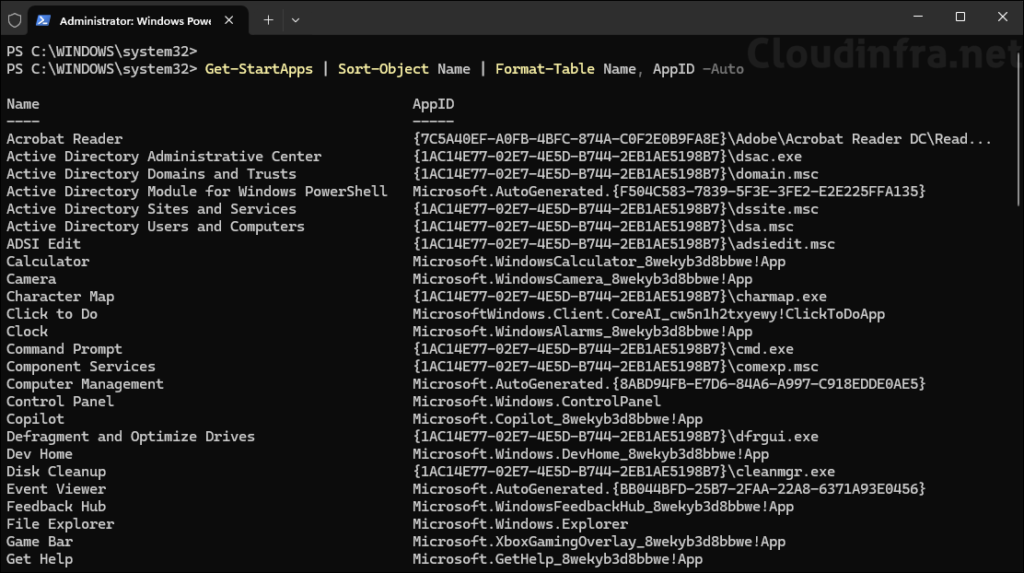Select the Administrator: Windows PowerShell tab
This screenshot has height=573, width=1024.
tap(130, 19)
